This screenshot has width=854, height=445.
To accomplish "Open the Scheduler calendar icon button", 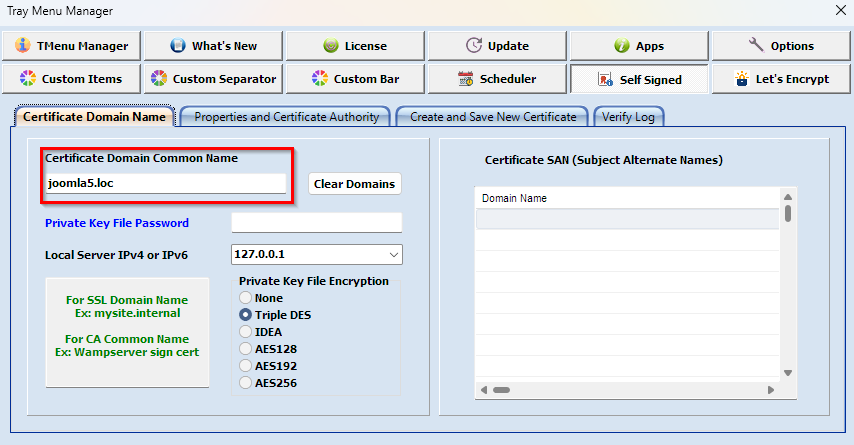I will [497, 79].
